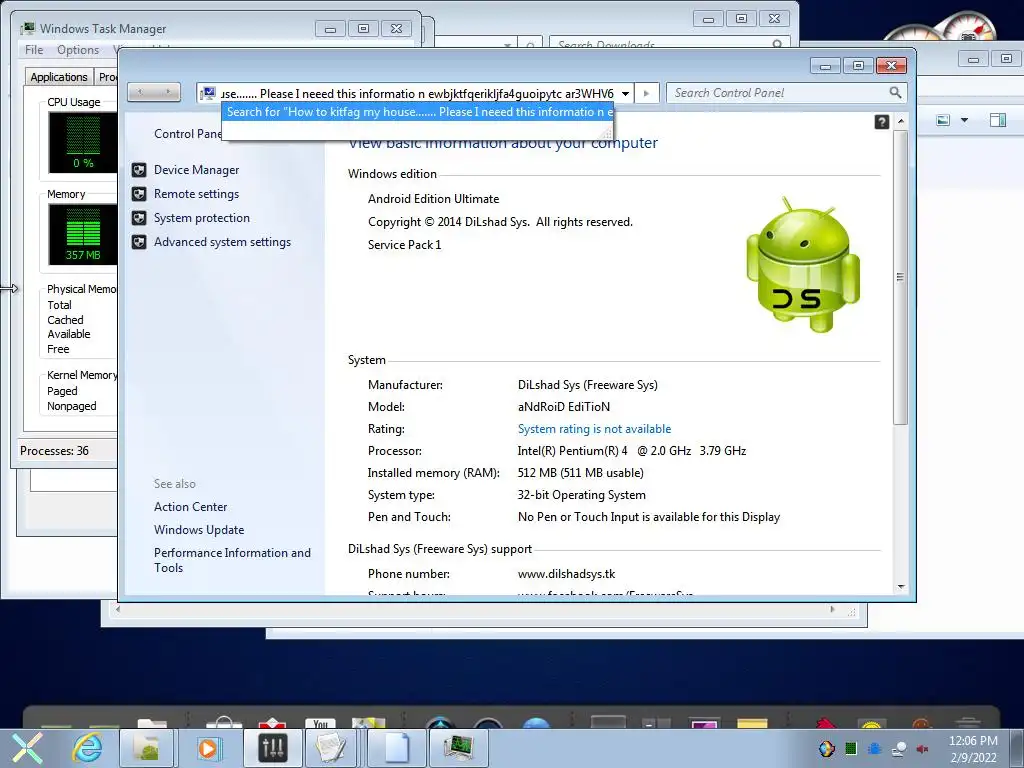The image size is (1024, 768).
Task: Click the computer icon in address bar
Action: coord(209,93)
